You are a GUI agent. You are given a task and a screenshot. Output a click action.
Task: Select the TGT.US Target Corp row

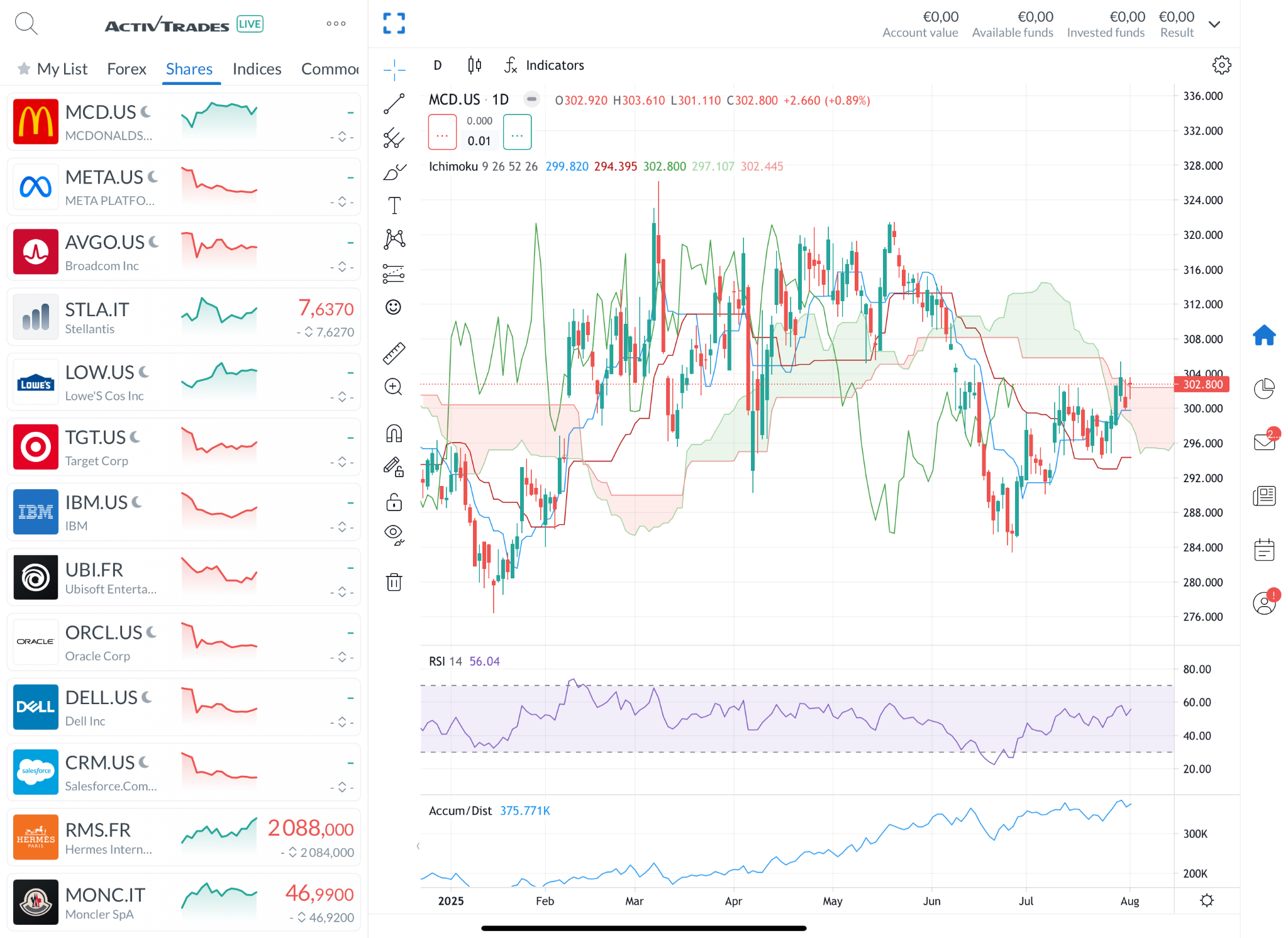(x=184, y=447)
